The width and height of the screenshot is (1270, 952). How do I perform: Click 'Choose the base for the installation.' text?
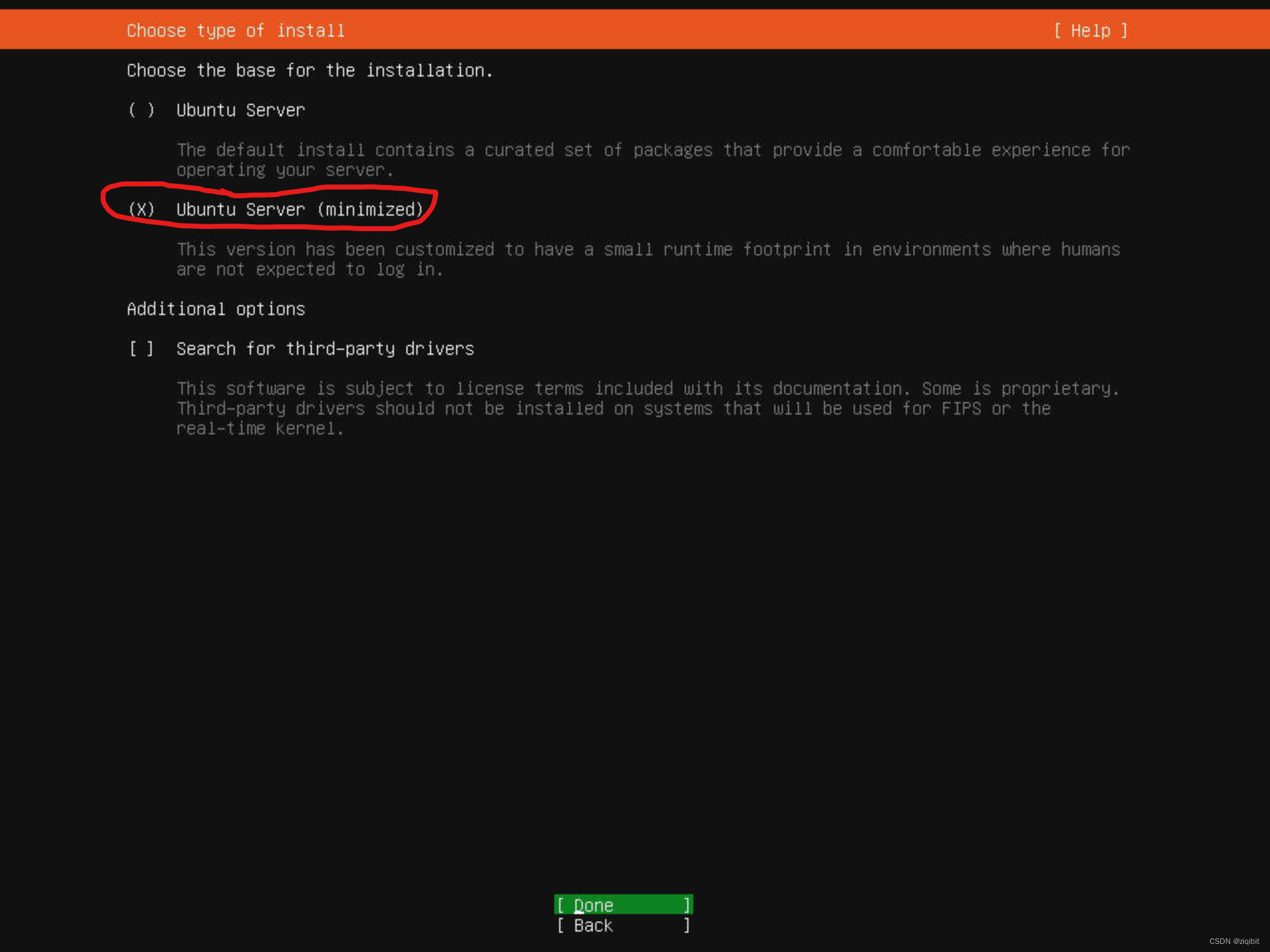point(309,70)
